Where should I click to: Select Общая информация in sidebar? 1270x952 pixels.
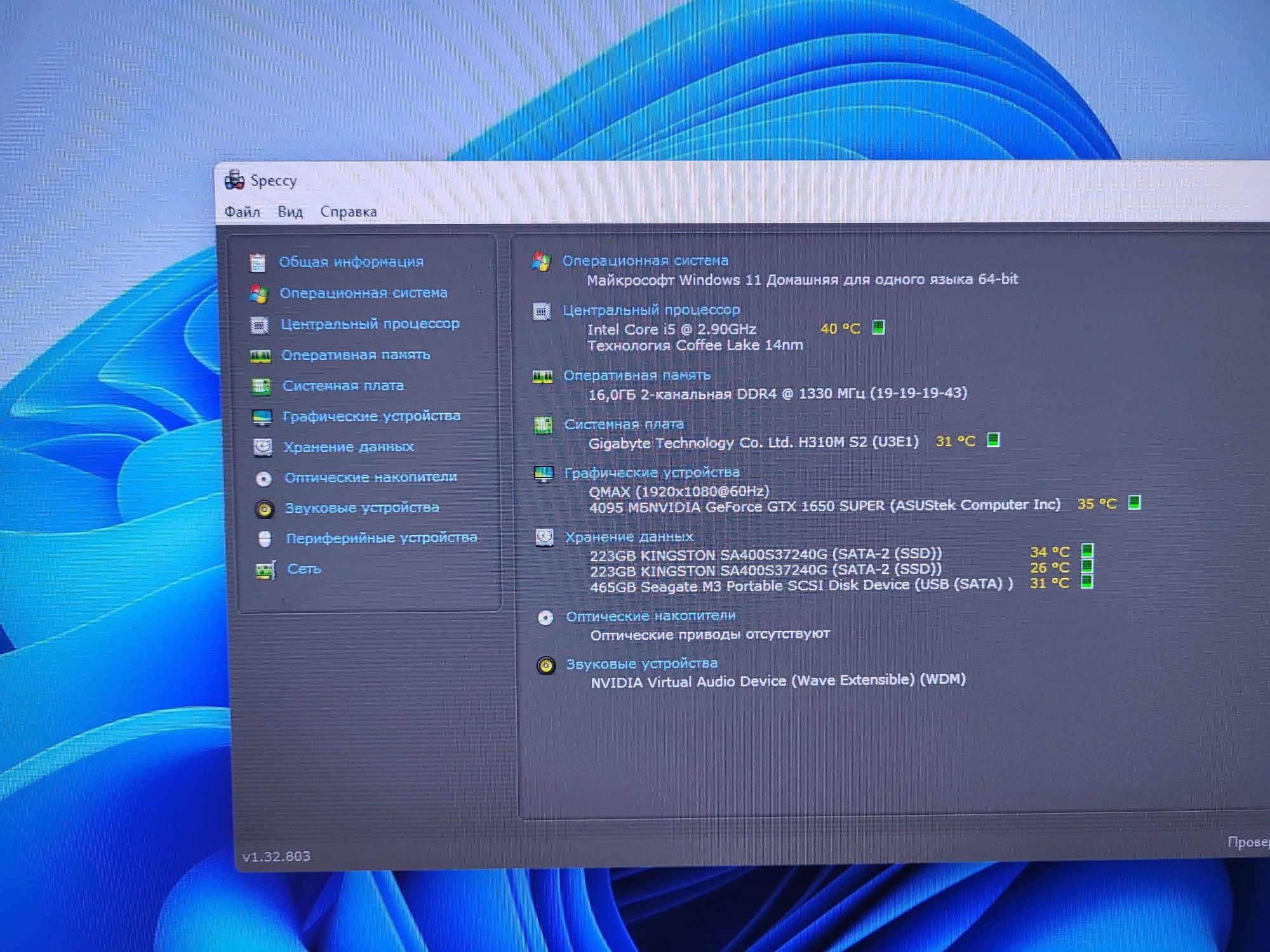351,261
